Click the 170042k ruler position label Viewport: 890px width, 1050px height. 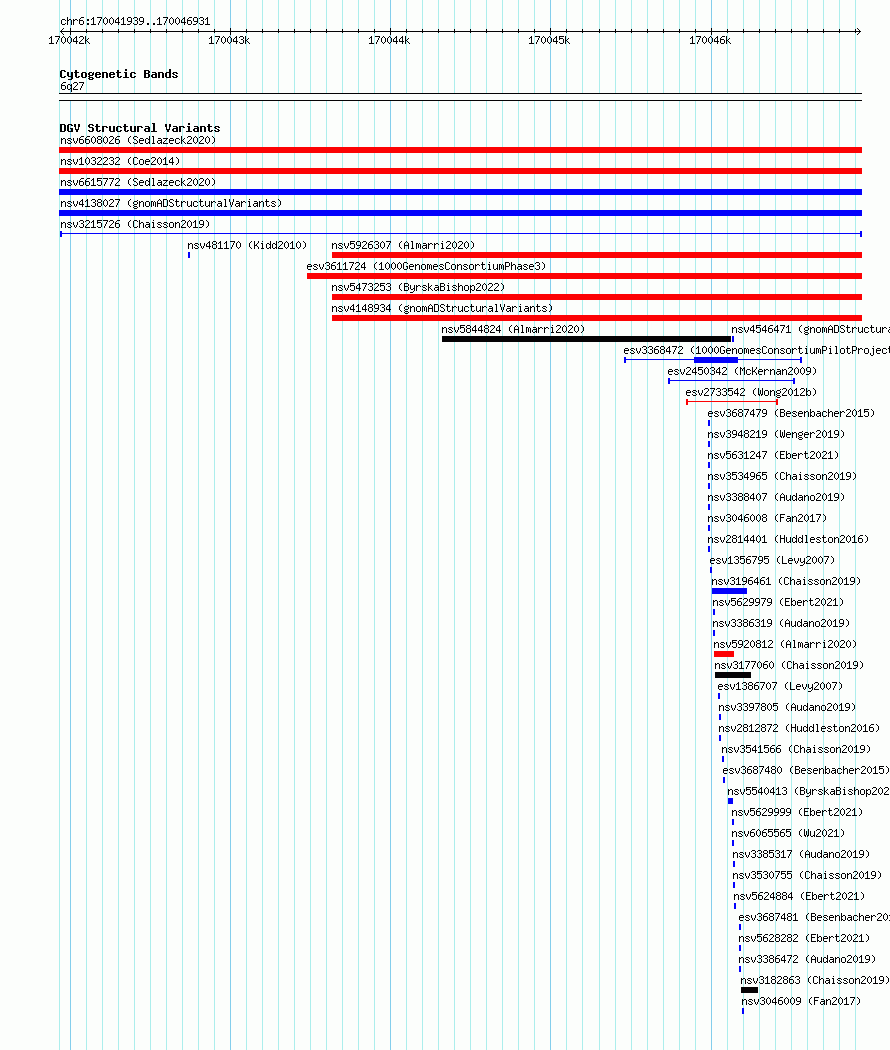[69, 40]
